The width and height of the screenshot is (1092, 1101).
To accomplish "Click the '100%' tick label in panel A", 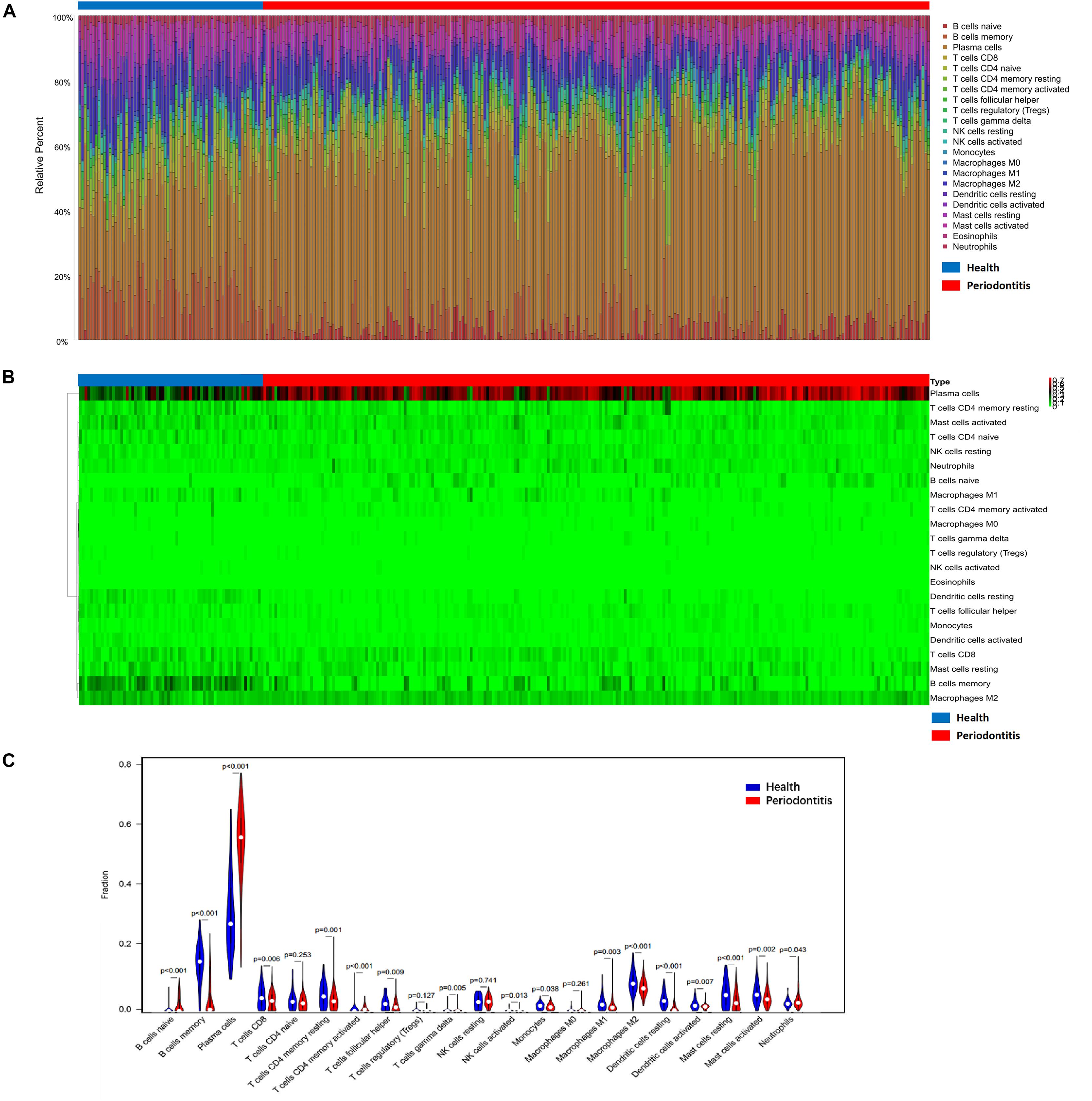I will 63,18.
